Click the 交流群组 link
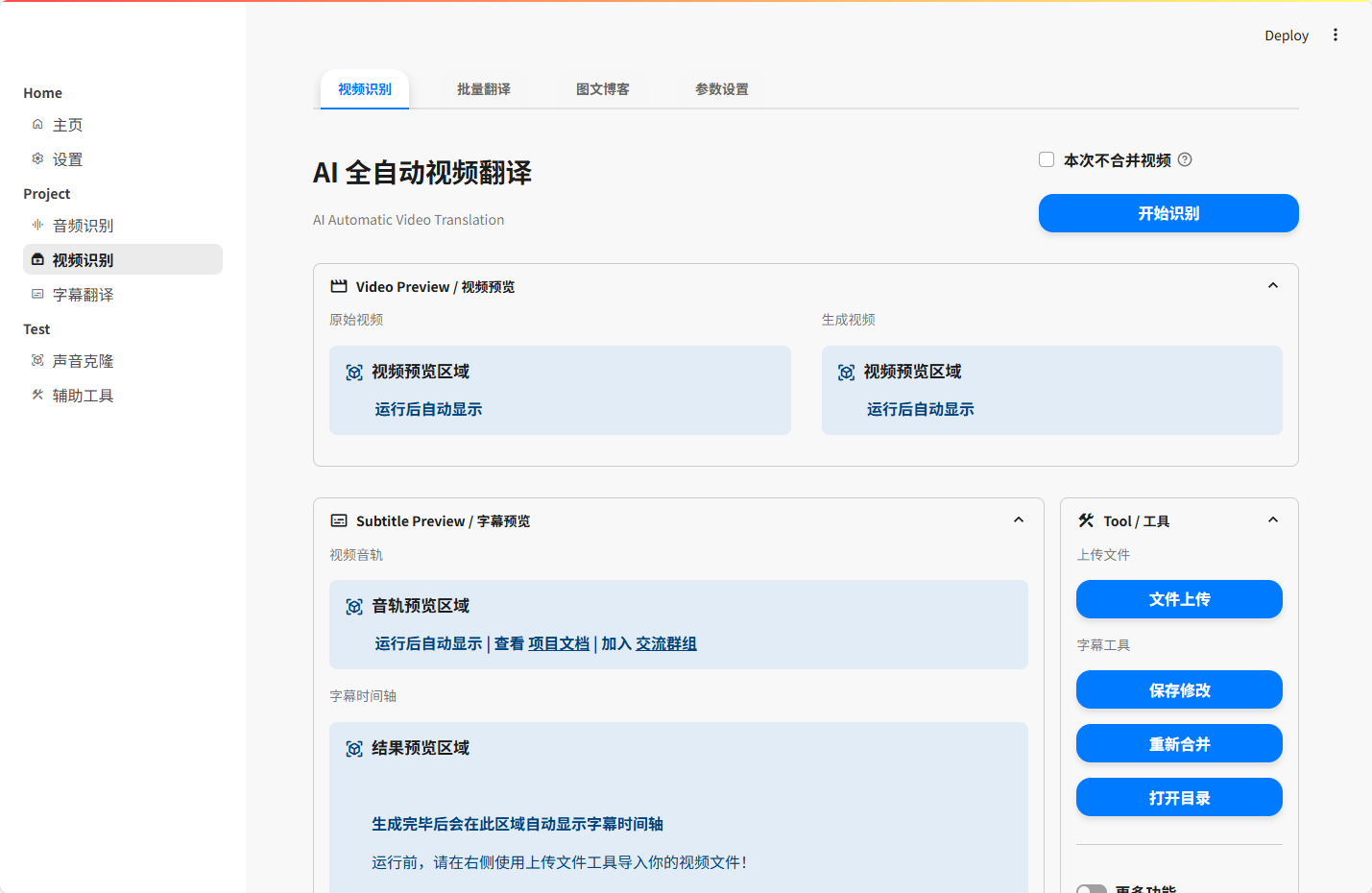The width and height of the screenshot is (1372, 893). tap(666, 643)
